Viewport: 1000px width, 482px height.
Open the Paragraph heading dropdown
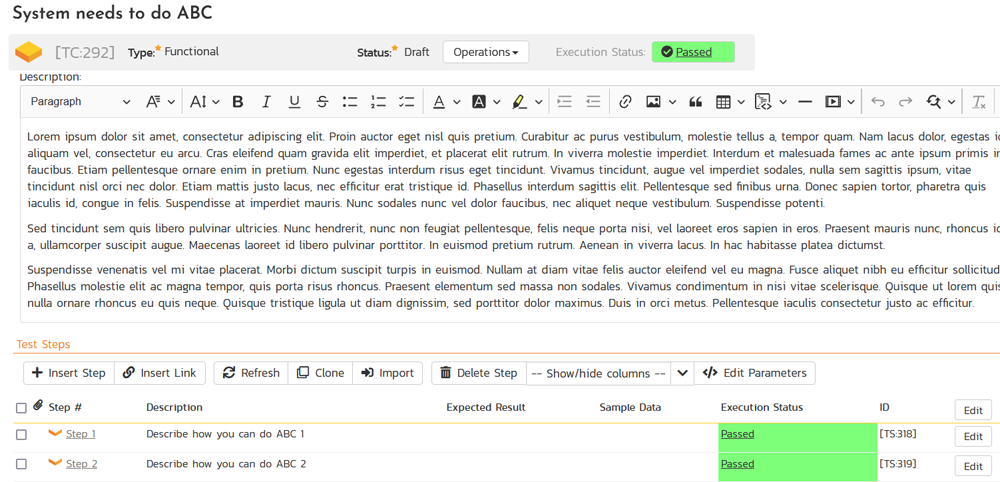click(80, 101)
